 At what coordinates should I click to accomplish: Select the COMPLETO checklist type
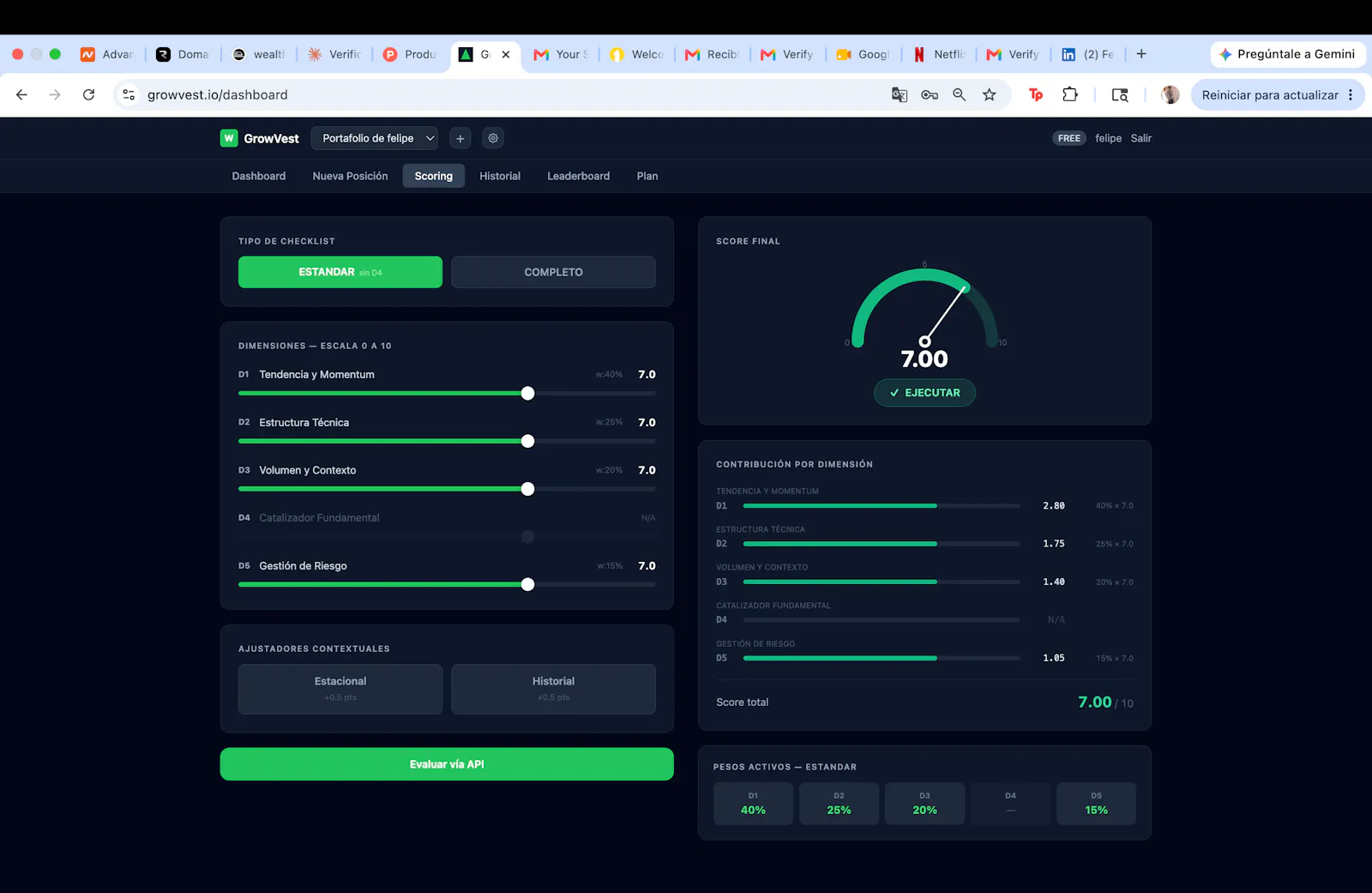point(554,272)
